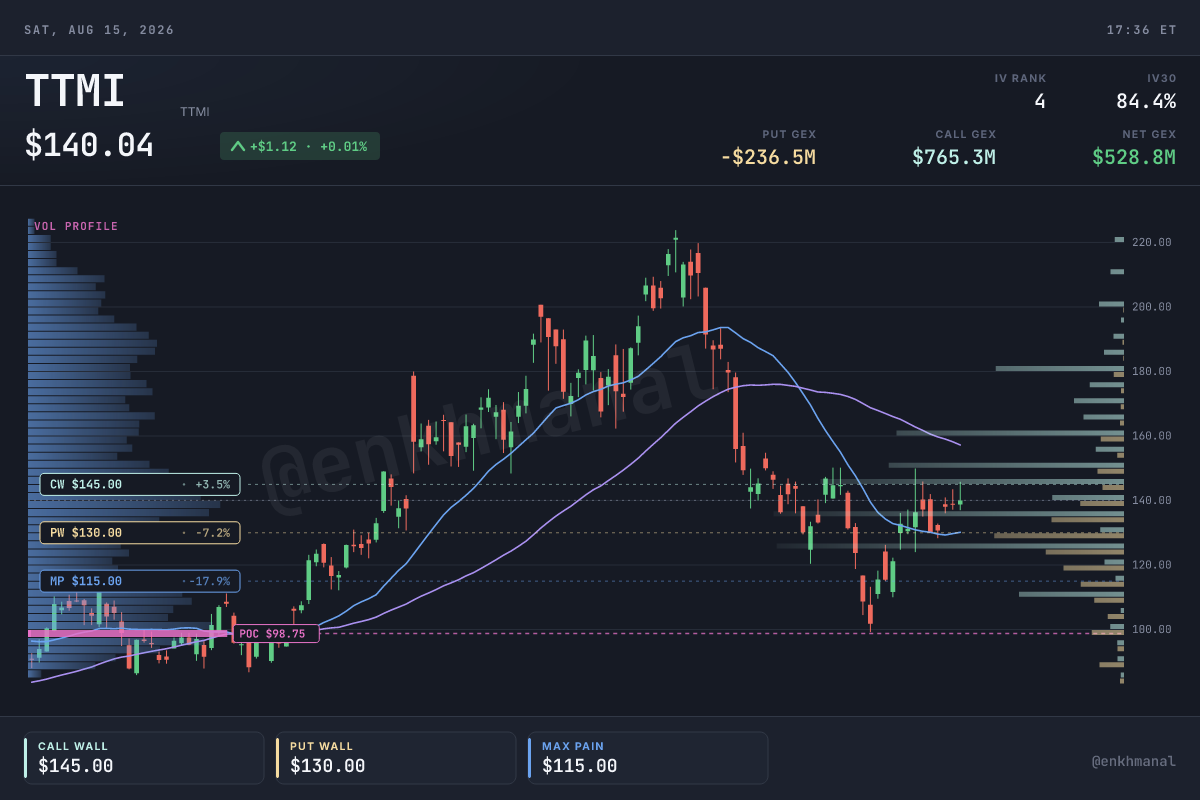Open the Put Wall $130.00 card

click(396, 758)
